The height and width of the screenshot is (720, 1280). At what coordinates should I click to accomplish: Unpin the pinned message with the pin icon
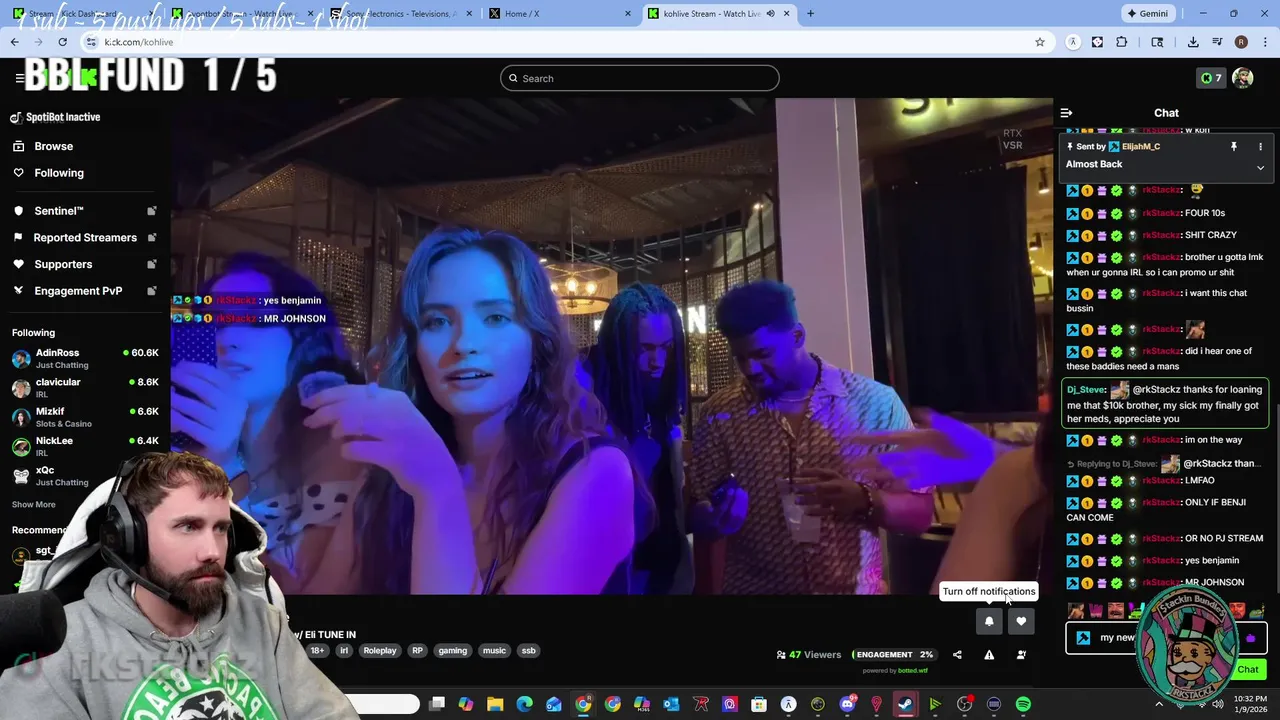[x=1234, y=146]
